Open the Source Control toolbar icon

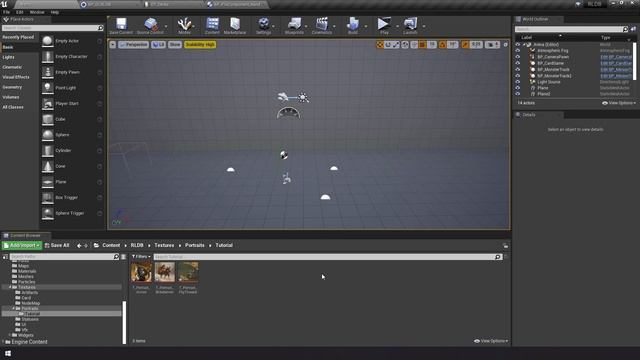click(x=151, y=24)
